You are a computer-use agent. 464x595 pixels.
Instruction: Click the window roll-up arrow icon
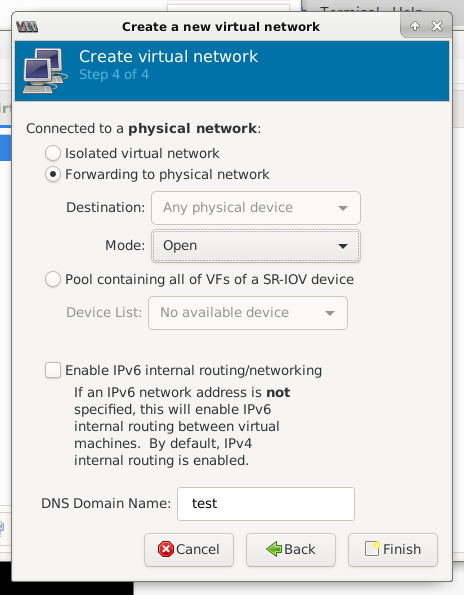click(415, 26)
